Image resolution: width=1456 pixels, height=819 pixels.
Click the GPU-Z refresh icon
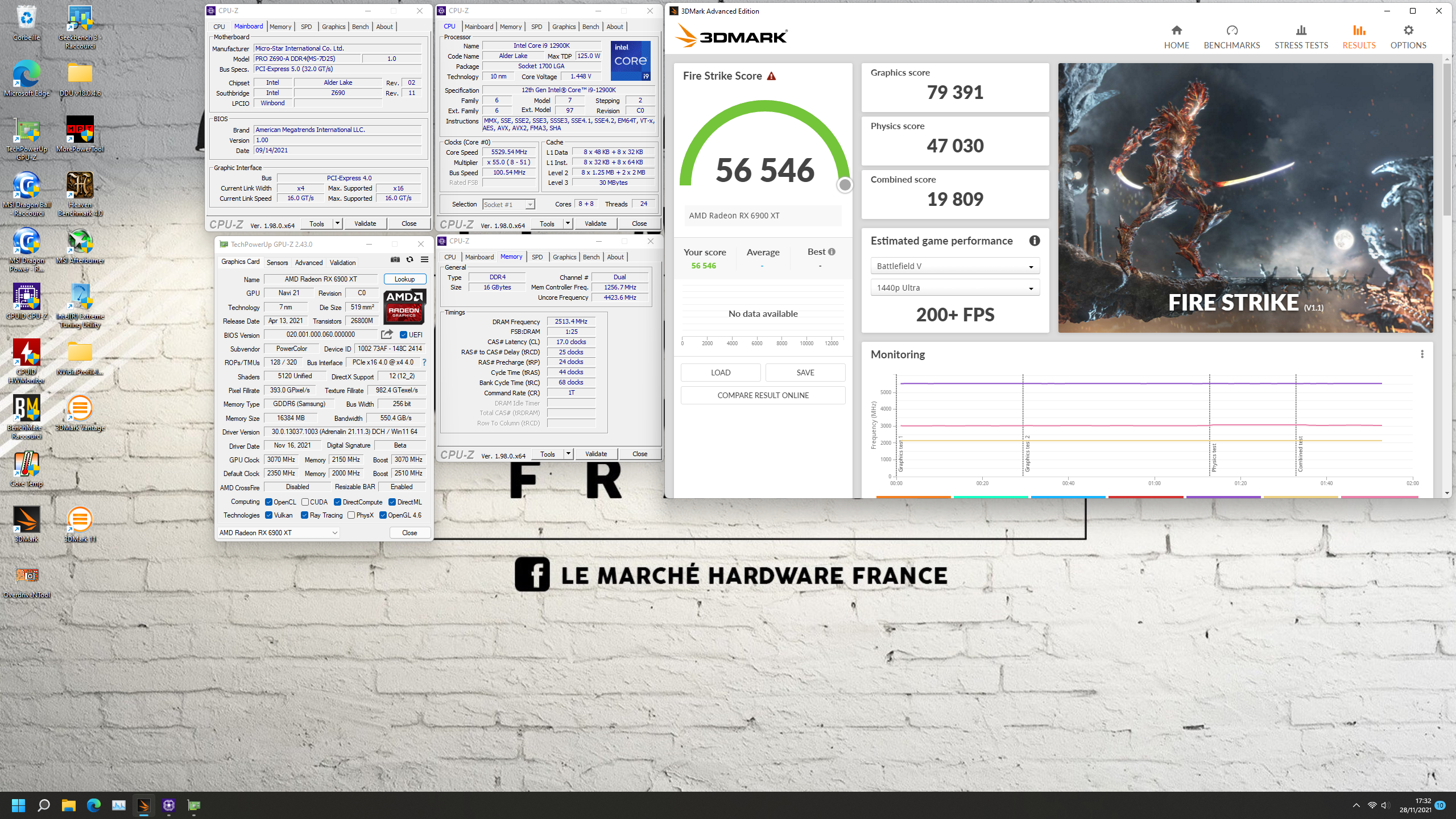point(409,259)
